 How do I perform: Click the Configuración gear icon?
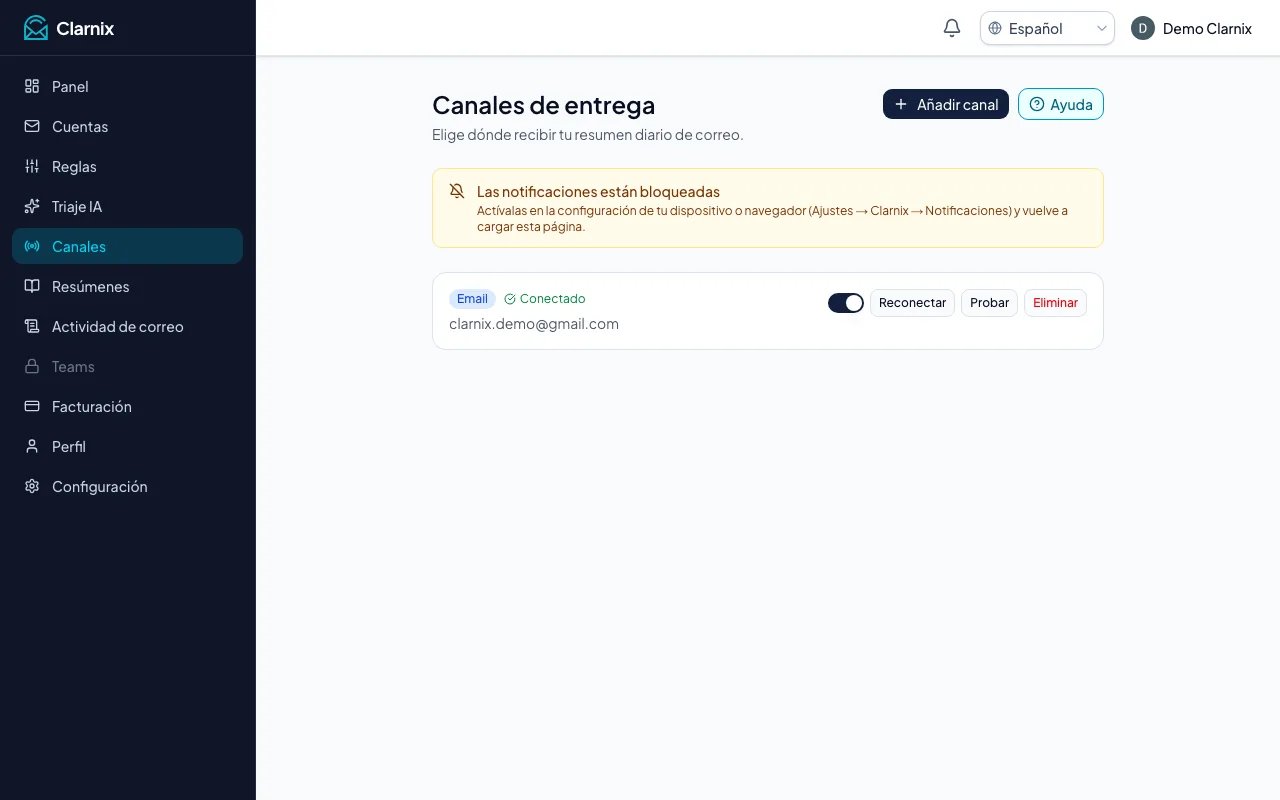[32, 486]
